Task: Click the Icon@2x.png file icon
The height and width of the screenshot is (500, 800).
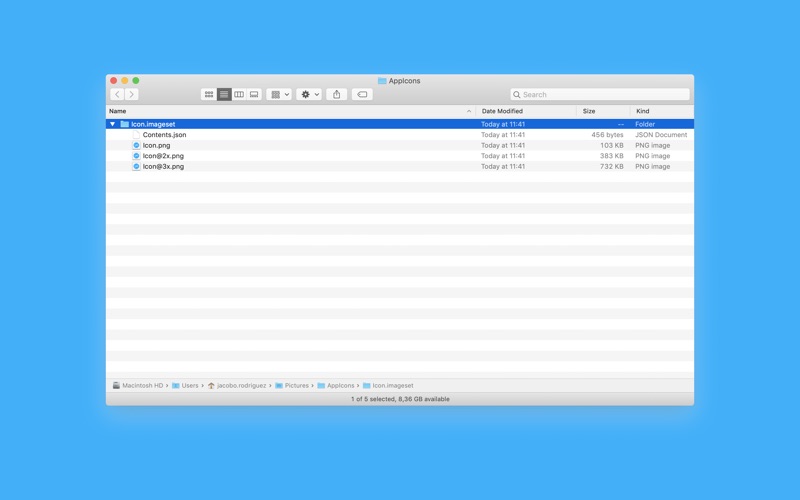Action: coord(136,156)
